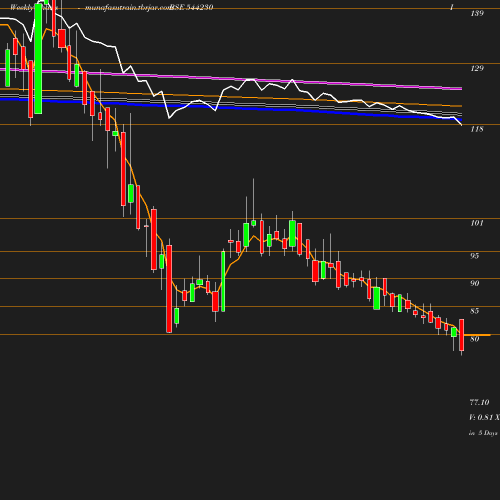This screenshot has width=500, height=500.
Task: Click the 95 price axis label
Action: [475, 256]
